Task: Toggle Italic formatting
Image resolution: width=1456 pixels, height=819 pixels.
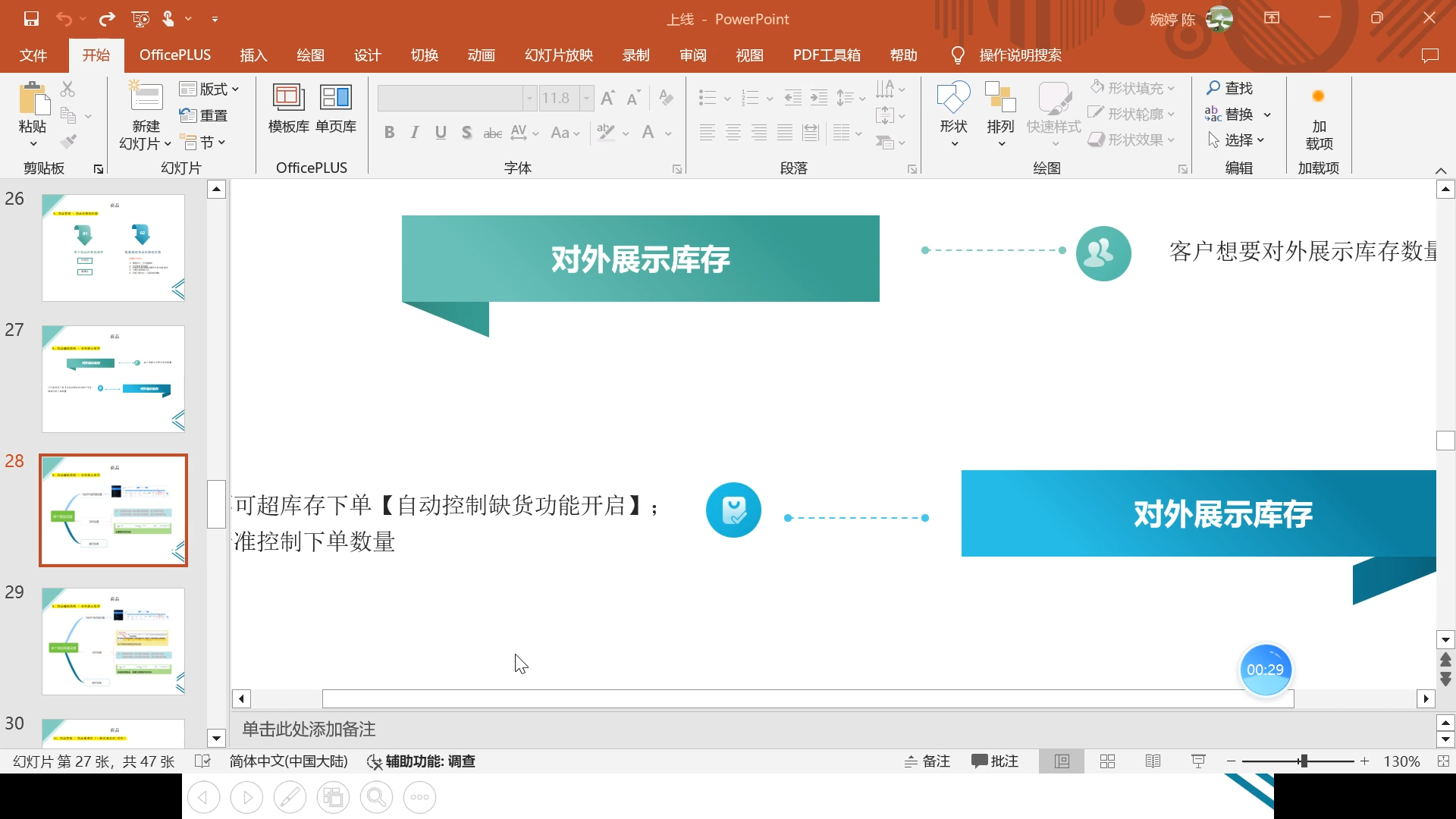Action: coord(415,133)
